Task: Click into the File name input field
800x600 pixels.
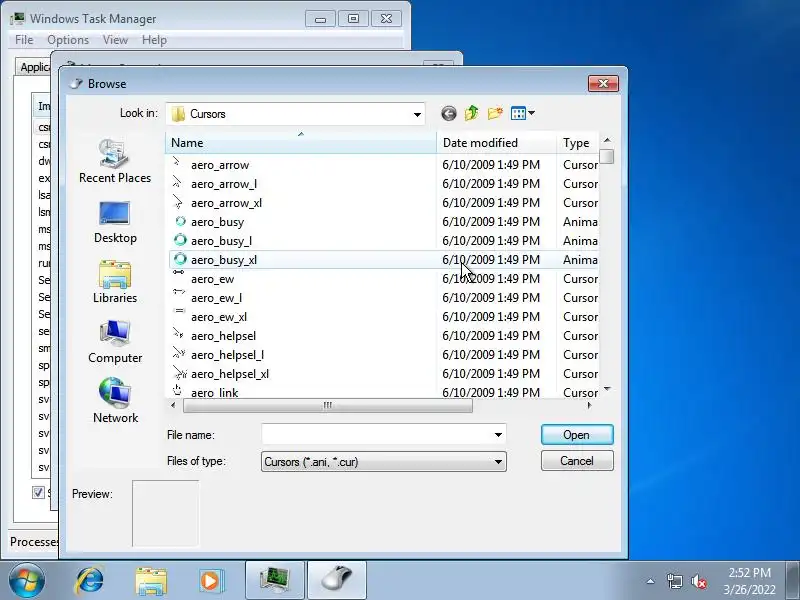Action: coord(377,435)
